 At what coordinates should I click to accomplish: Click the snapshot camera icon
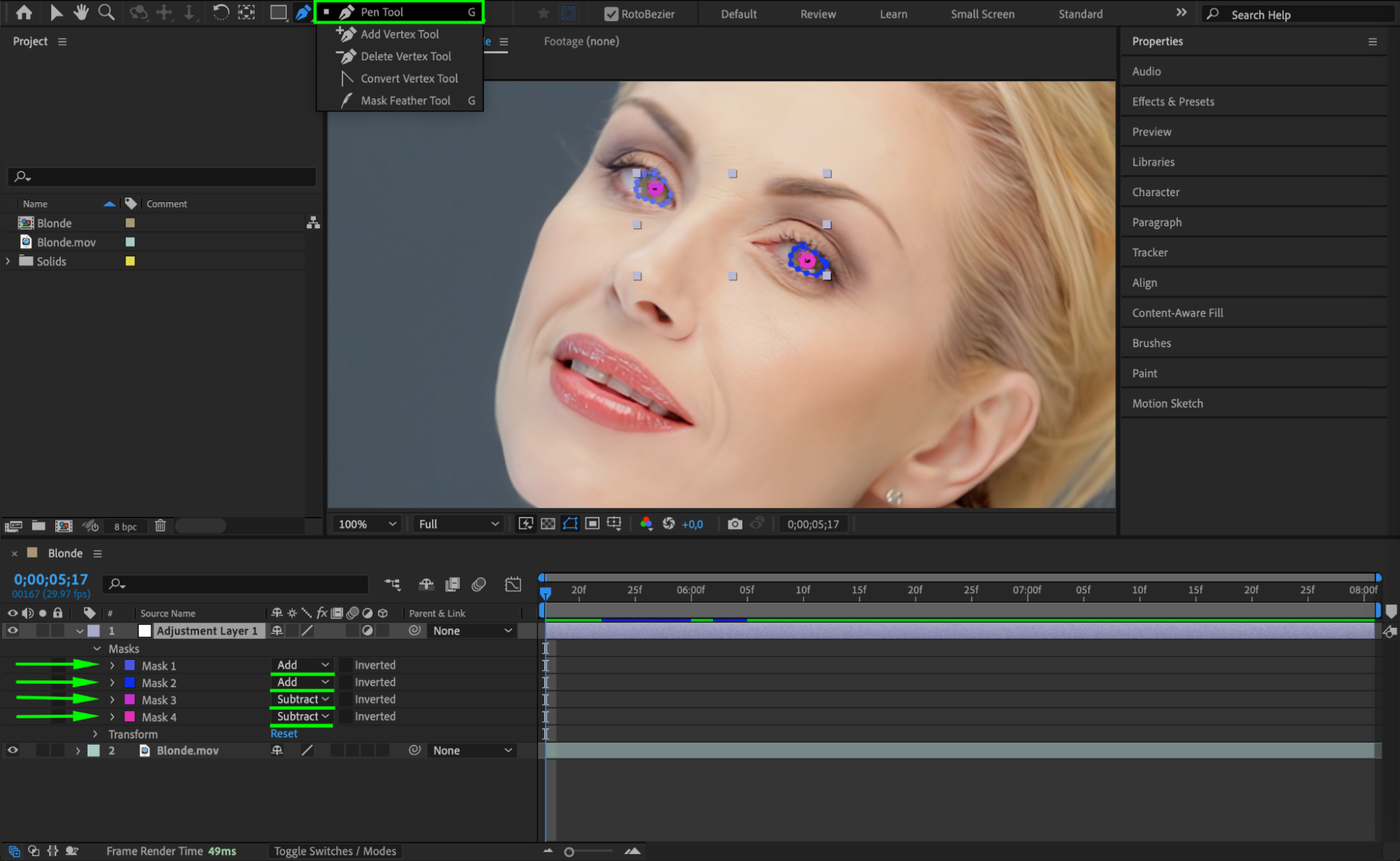coord(734,524)
